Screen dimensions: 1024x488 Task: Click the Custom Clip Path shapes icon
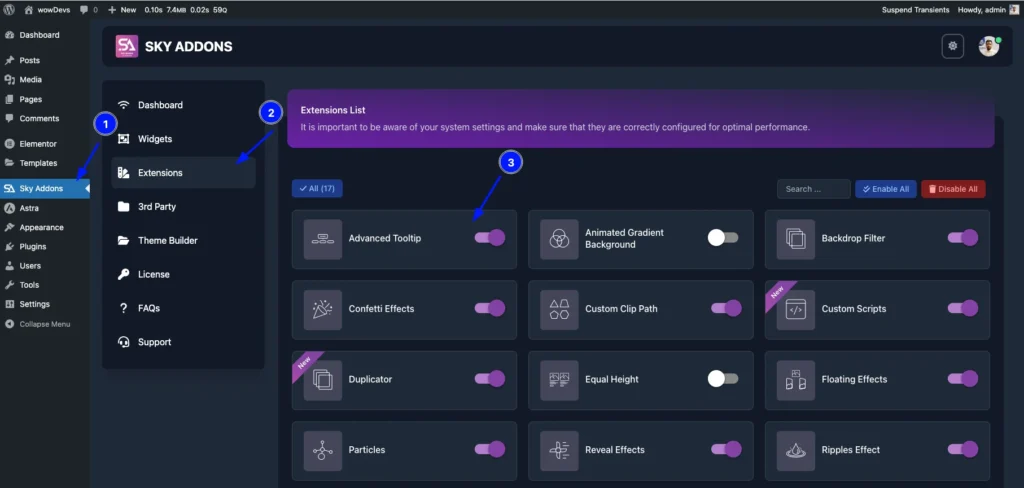[x=559, y=310]
